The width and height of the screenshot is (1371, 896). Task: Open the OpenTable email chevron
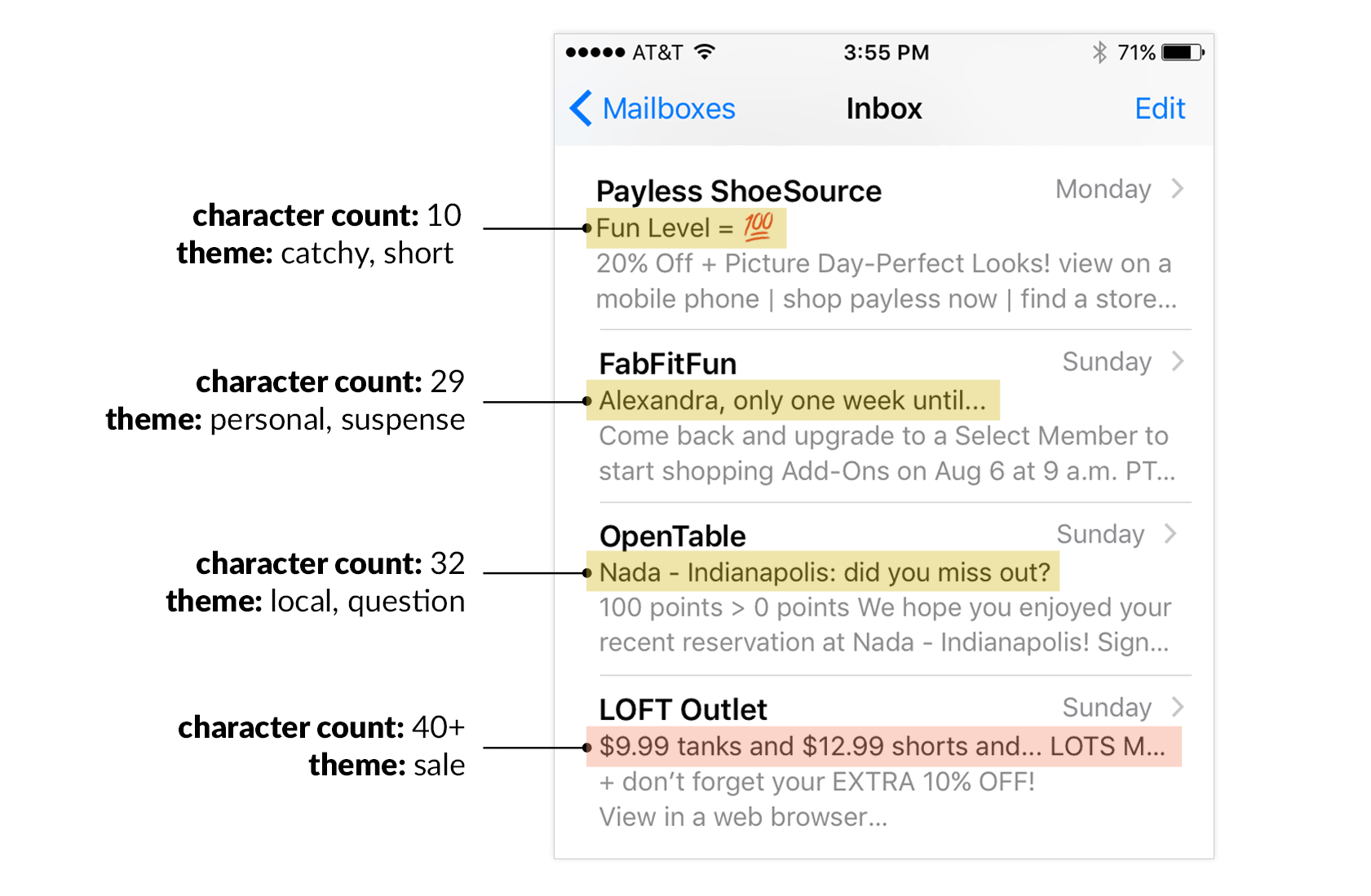pos(1170,533)
